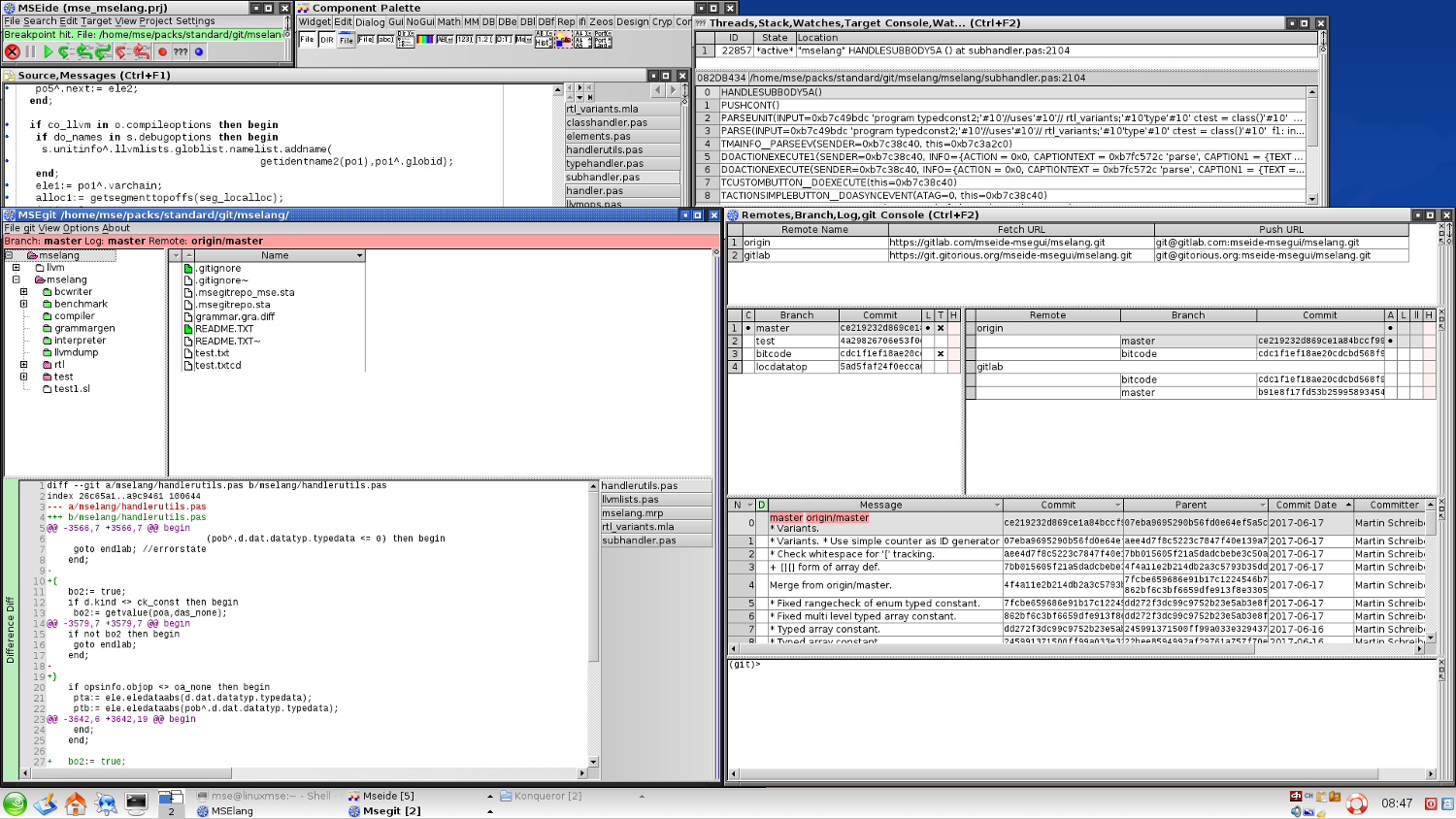The width and height of the screenshot is (1456, 819).
Task: Expand the llvm folder in tree
Action: tap(17, 268)
